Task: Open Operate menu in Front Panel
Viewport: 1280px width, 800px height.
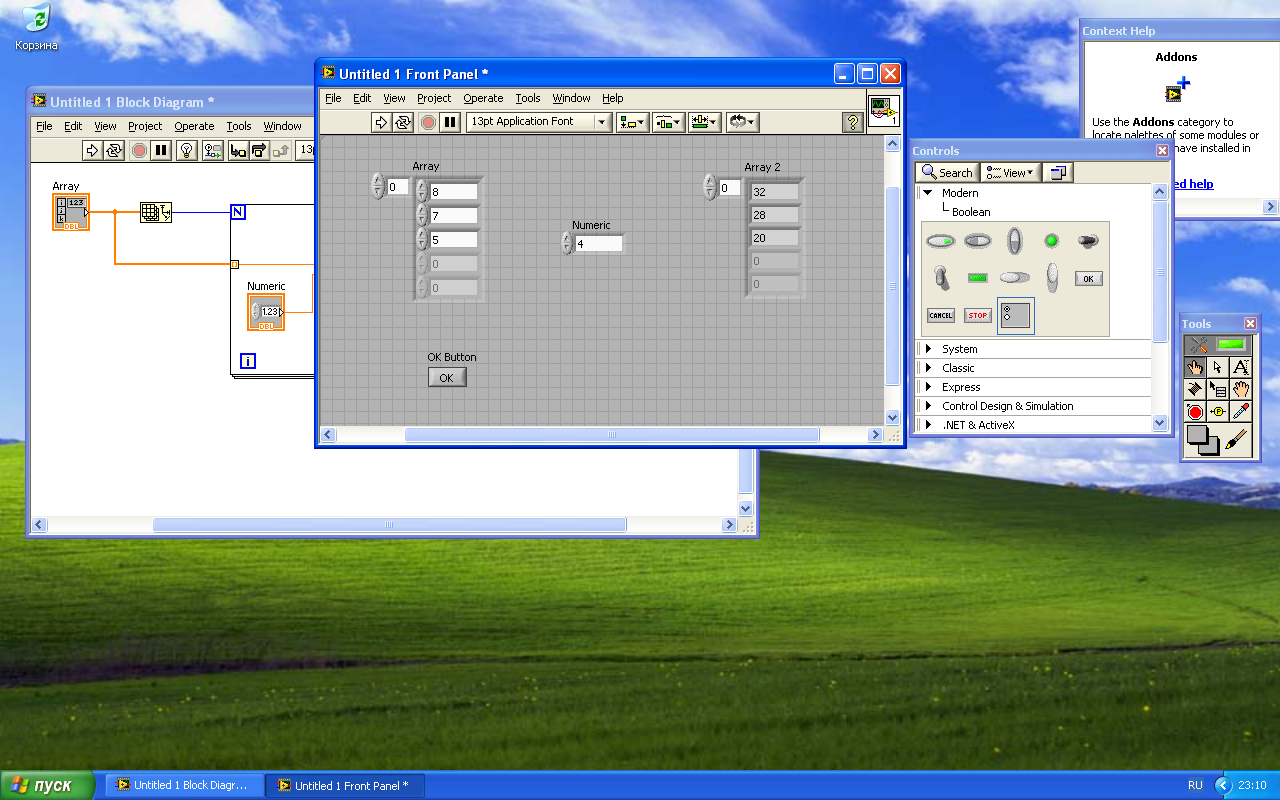Action: pyautogui.click(x=483, y=98)
